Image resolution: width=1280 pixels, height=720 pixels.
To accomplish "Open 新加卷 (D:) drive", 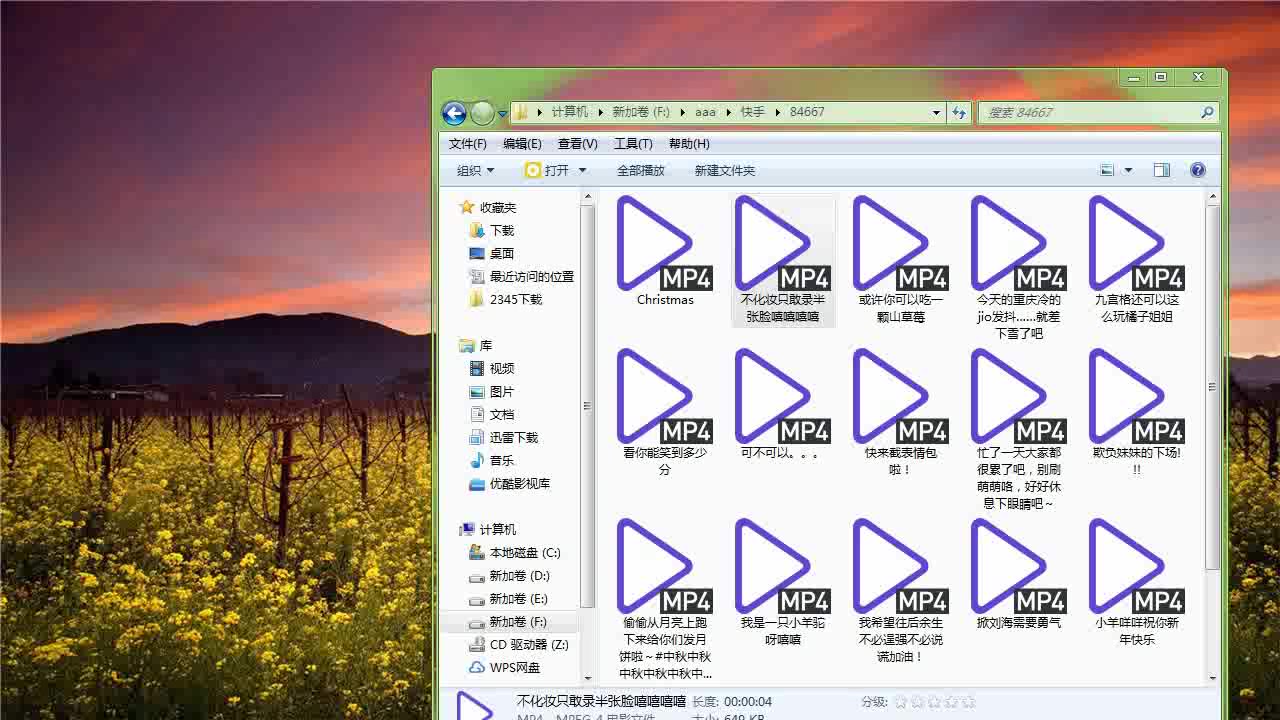I will pos(510,575).
